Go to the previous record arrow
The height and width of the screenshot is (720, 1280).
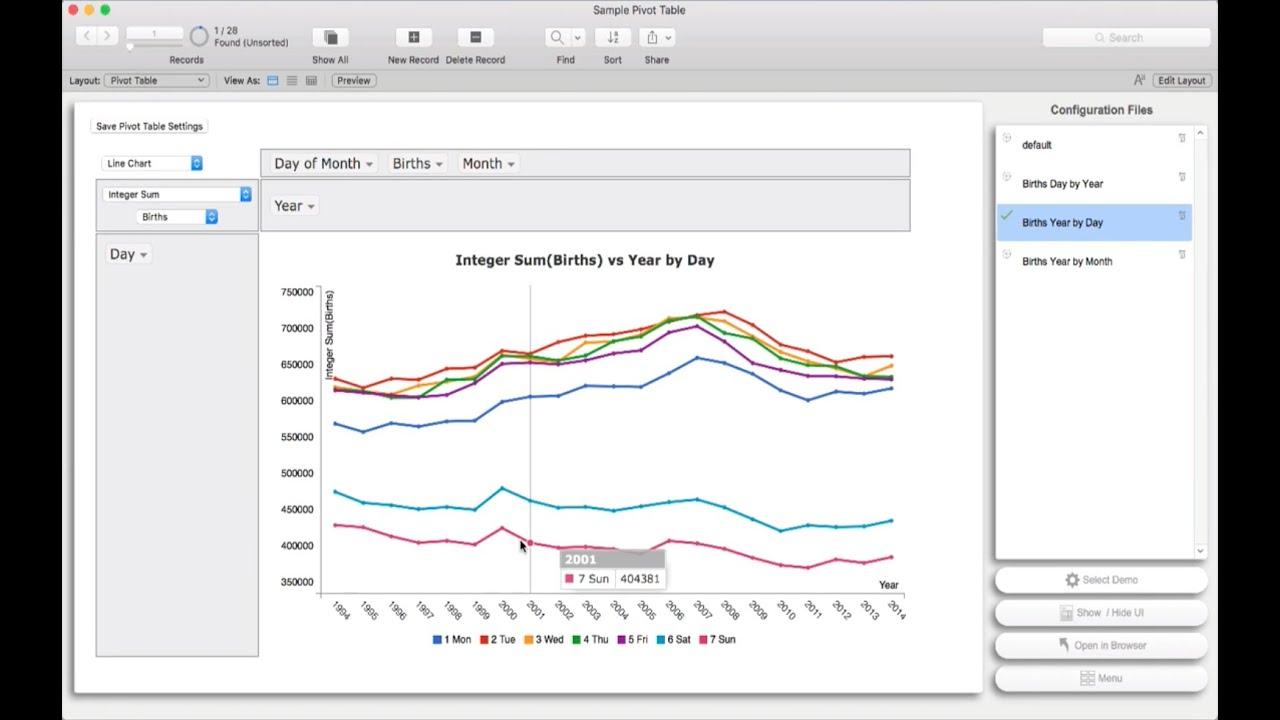pos(87,37)
